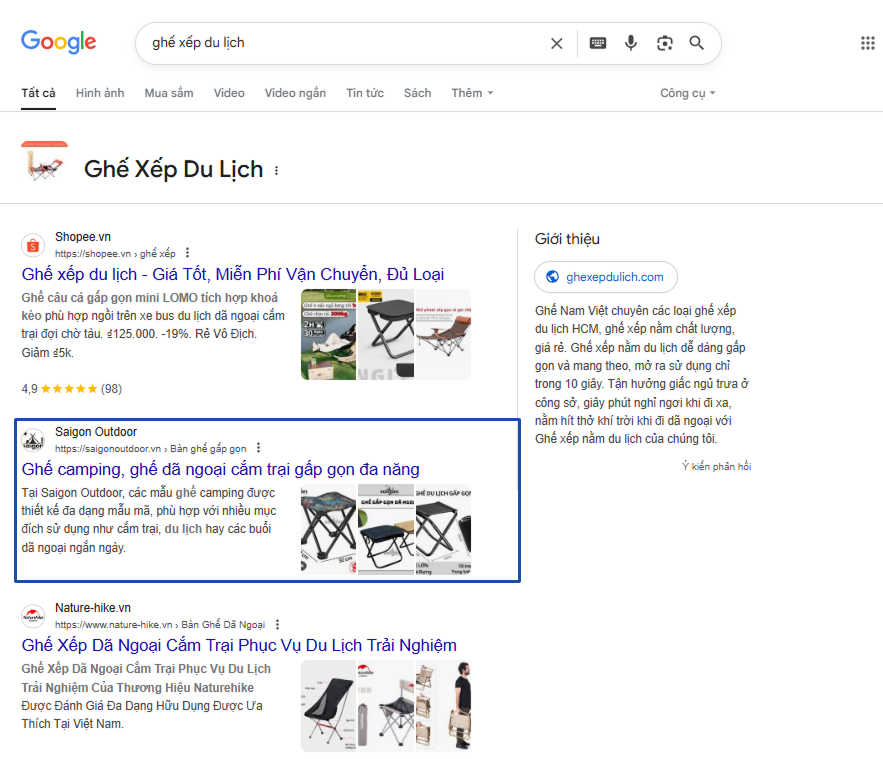The width and height of the screenshot is (883, 759).
Task: Switch to the Hình ảnh tab
Action: pos(100,93)
